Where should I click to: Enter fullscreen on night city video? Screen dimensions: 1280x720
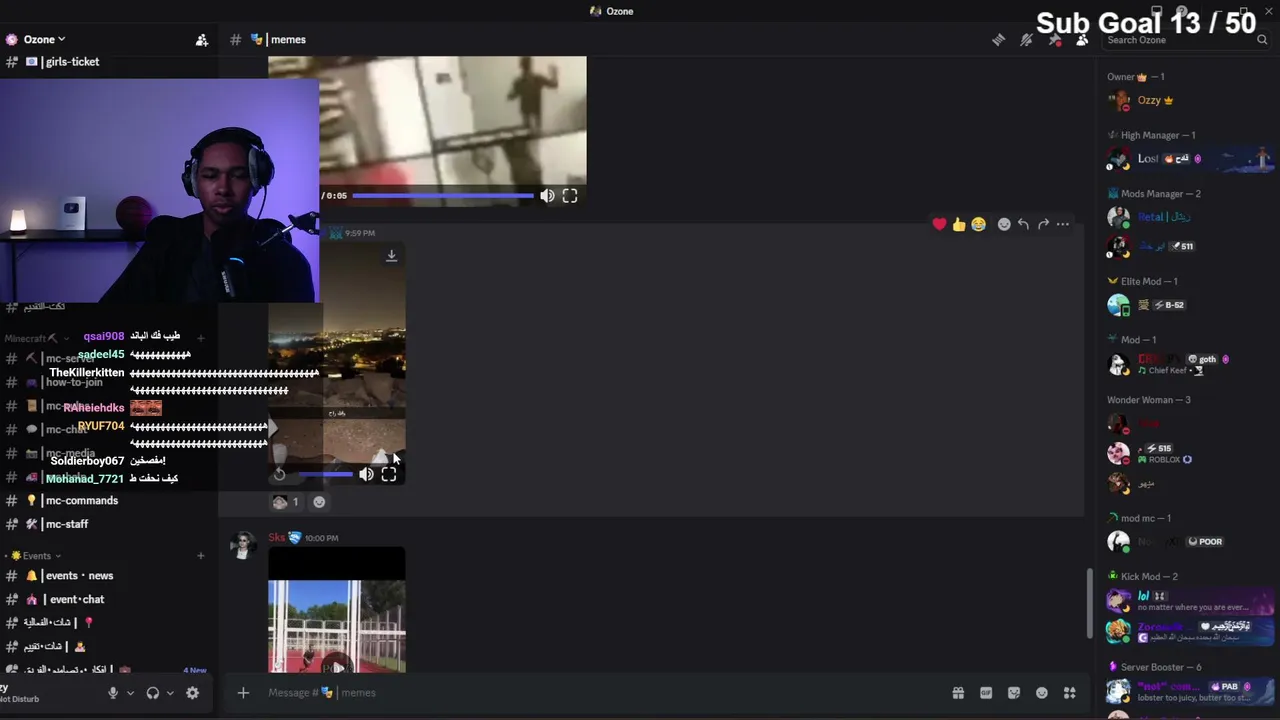coord(389,475)
